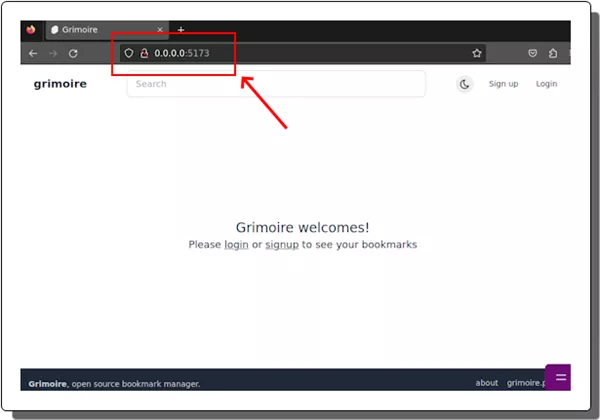Click the Firefox logo icon
600x420 pixels.
click(x=31, y=29)
